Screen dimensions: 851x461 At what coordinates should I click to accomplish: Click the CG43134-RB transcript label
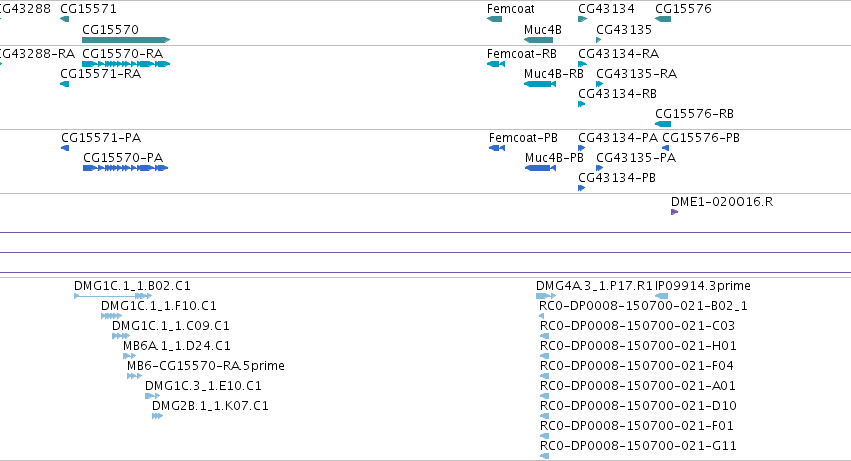pos(617,93)
